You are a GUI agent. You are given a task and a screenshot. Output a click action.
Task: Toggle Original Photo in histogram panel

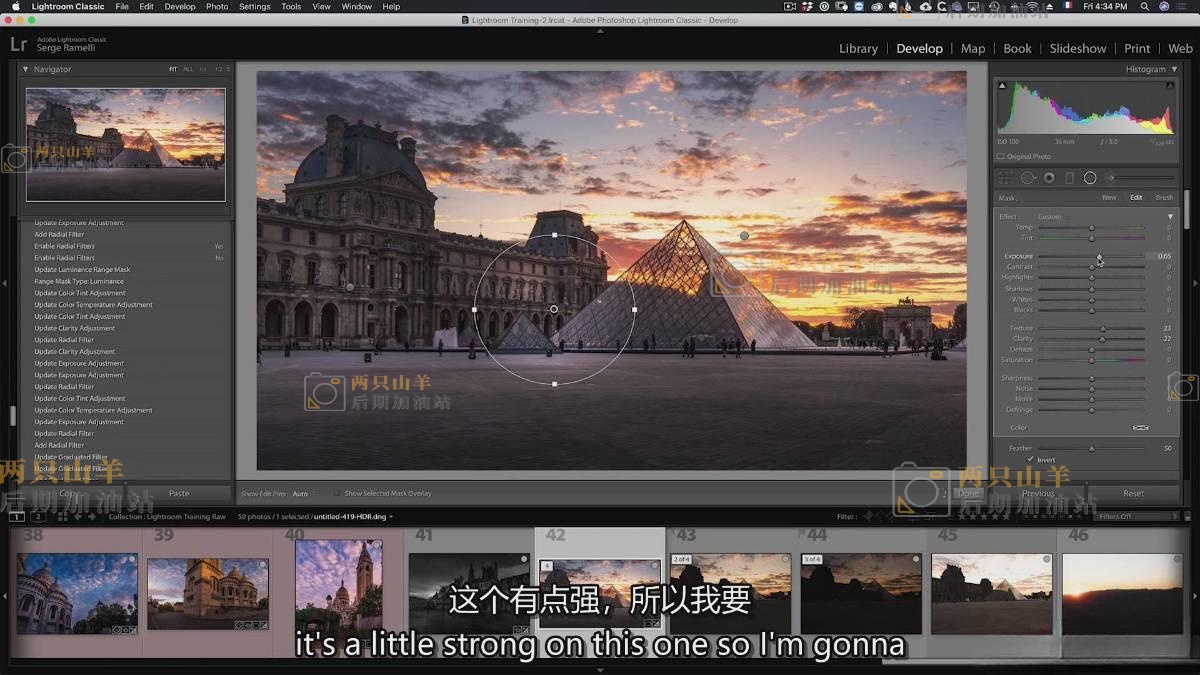tap(1001, 157)
